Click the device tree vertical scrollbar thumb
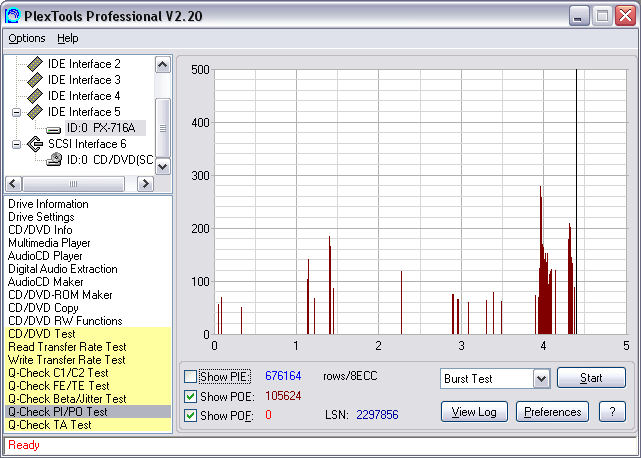The height and width of the screenshot is (458, 641). tap(163, 128)
